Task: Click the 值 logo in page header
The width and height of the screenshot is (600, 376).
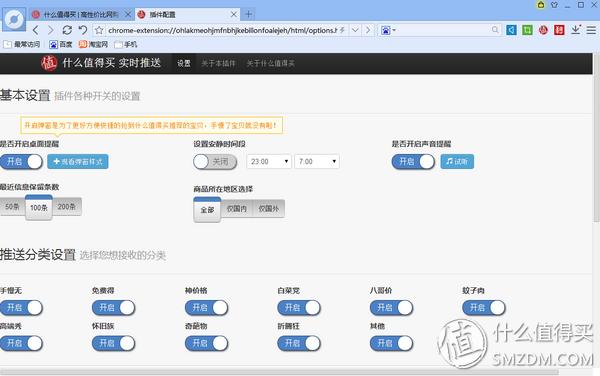Action: pos(49,63)
